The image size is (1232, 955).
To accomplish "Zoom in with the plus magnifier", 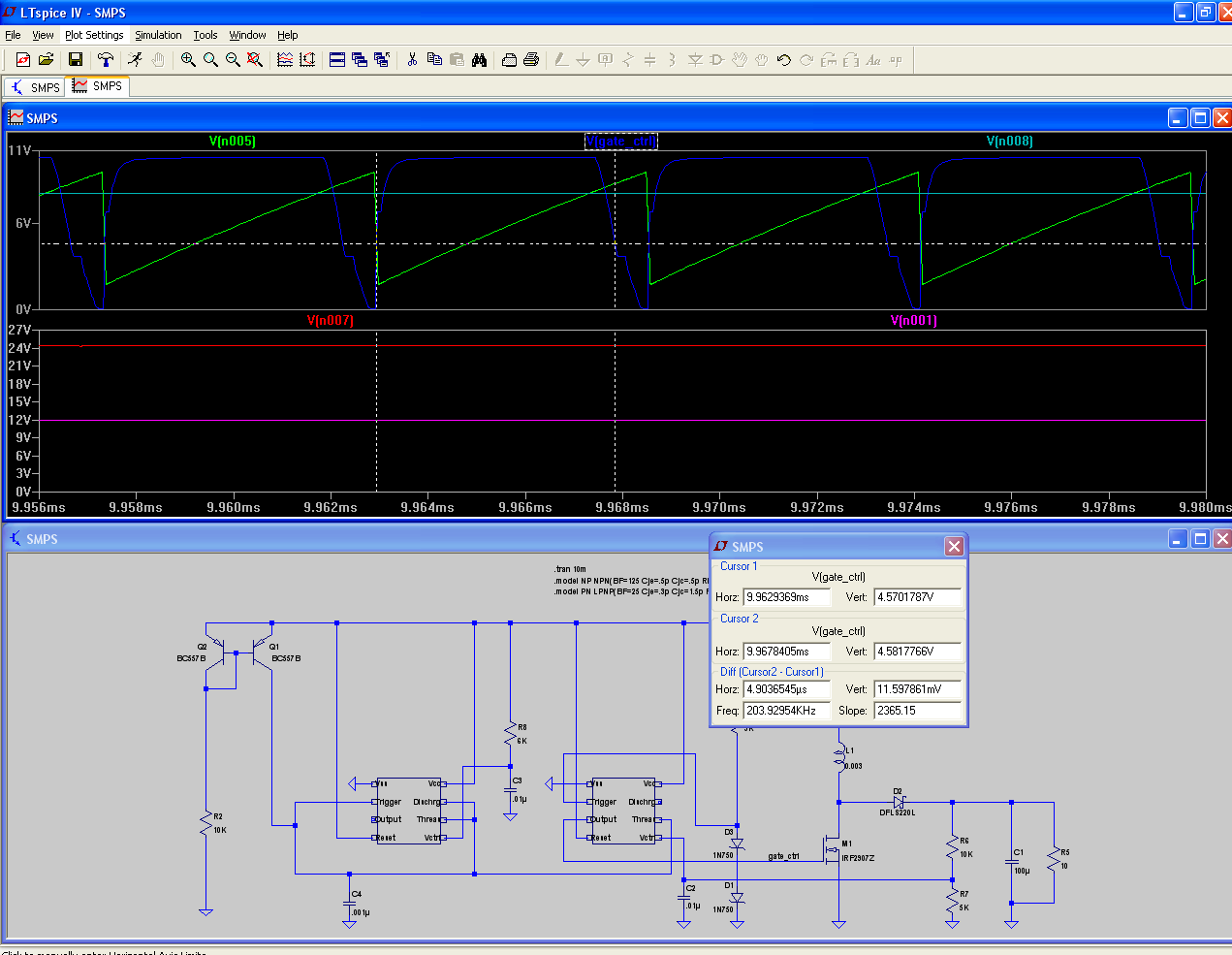I will pos(188,60).
